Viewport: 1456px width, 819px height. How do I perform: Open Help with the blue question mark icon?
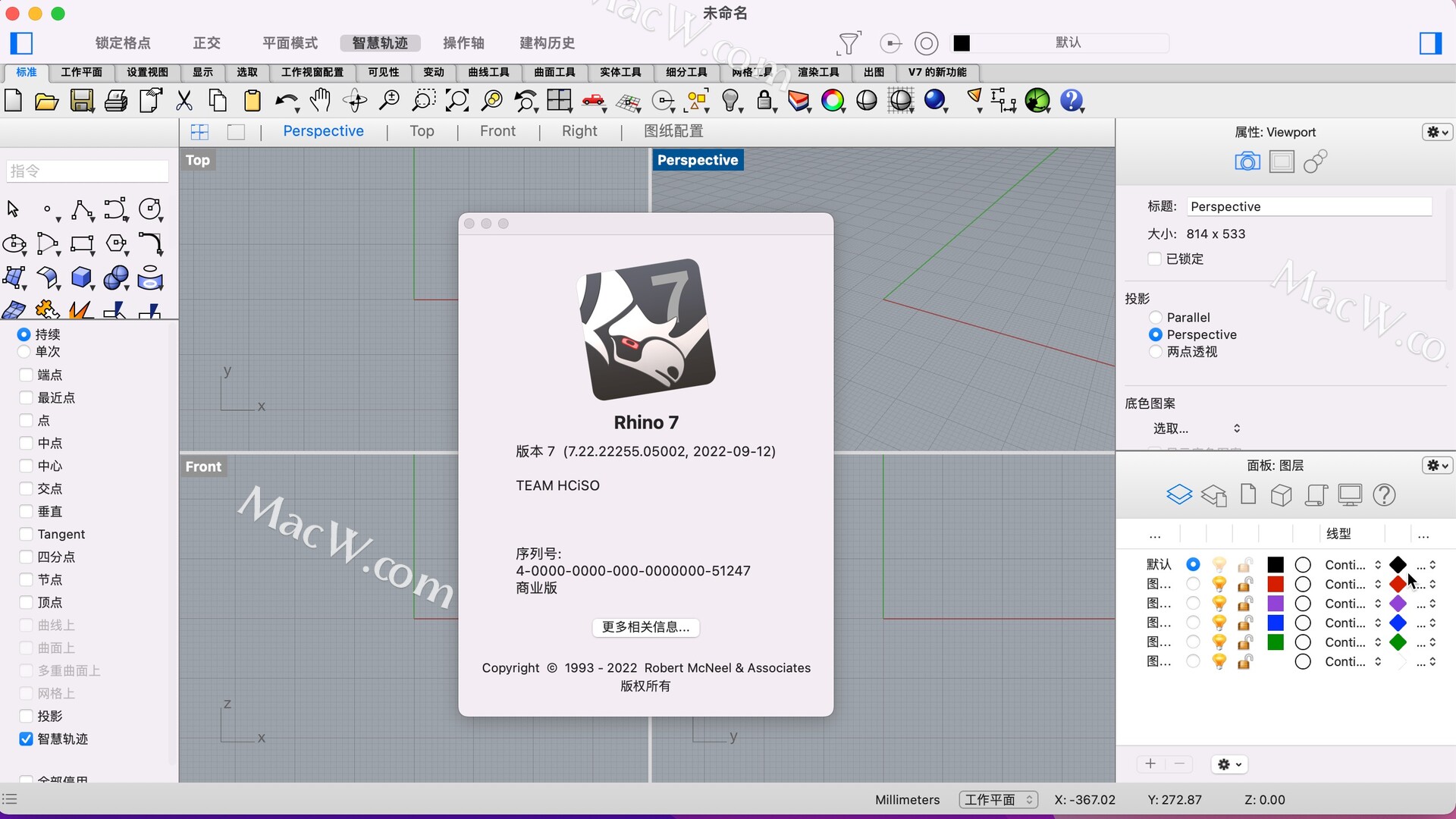pyautogui.click(x=1072, y=100)
